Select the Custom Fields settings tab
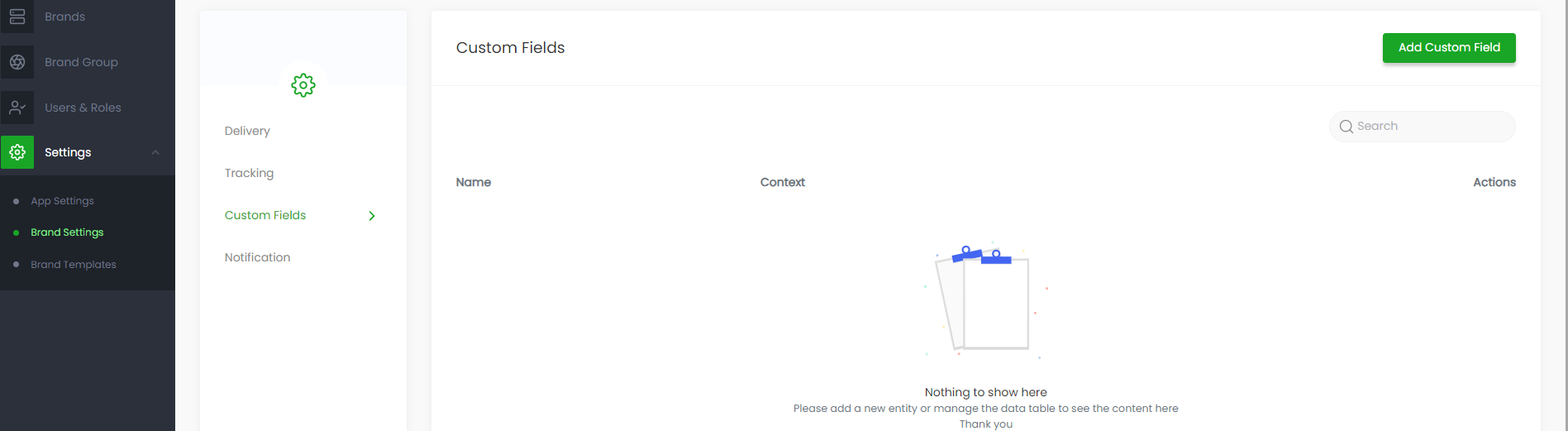The width and height of the screenshot is (1568, 431). [x=265, y=215]
